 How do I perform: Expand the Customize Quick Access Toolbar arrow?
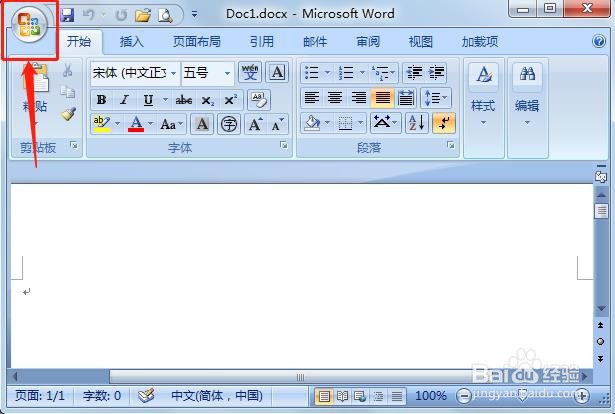(194, 15)
